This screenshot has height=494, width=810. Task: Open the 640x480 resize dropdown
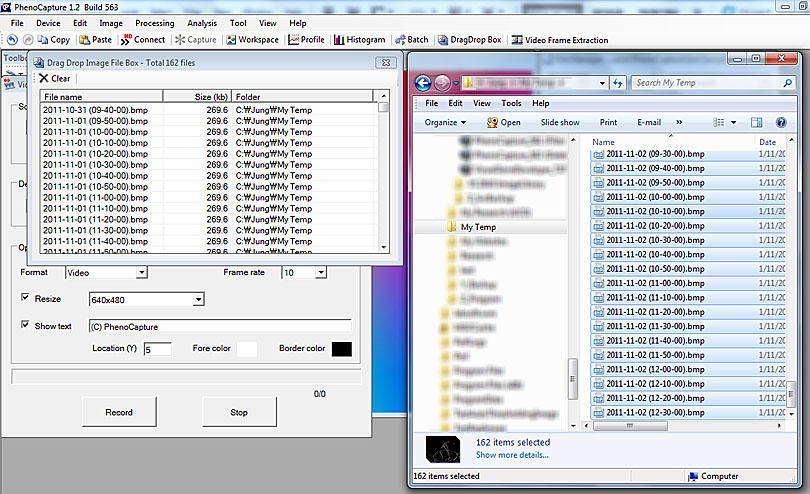pos(198,299)
